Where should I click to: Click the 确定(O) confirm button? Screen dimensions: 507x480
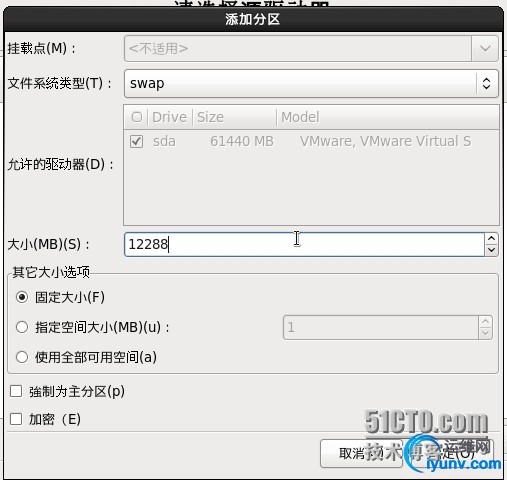click(x=451, y=453)
